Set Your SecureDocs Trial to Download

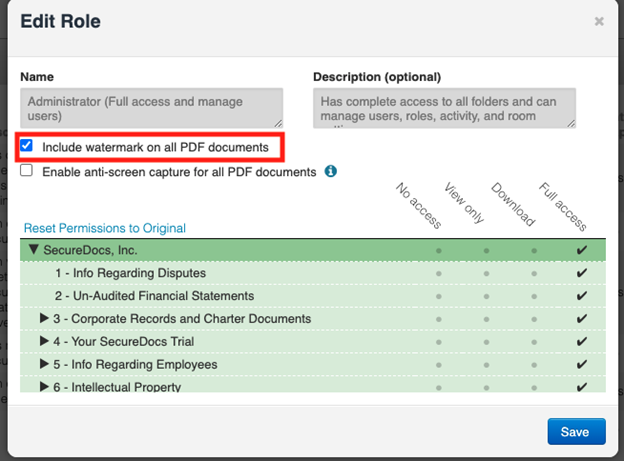pos(534,342)
